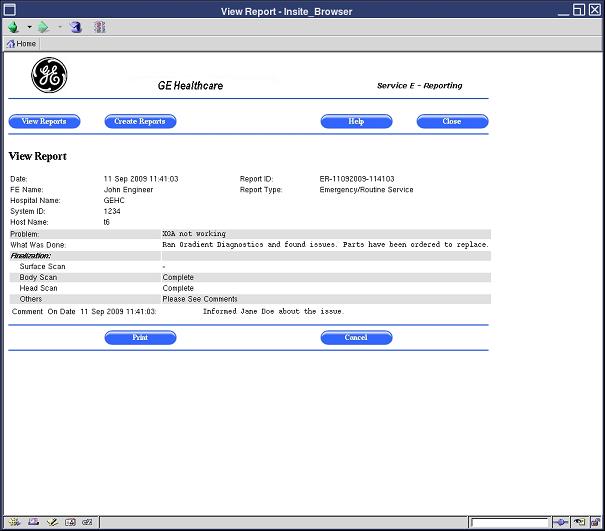Click the Cancel button
Viewport: 605px width, 531px height.
point(356,338)
